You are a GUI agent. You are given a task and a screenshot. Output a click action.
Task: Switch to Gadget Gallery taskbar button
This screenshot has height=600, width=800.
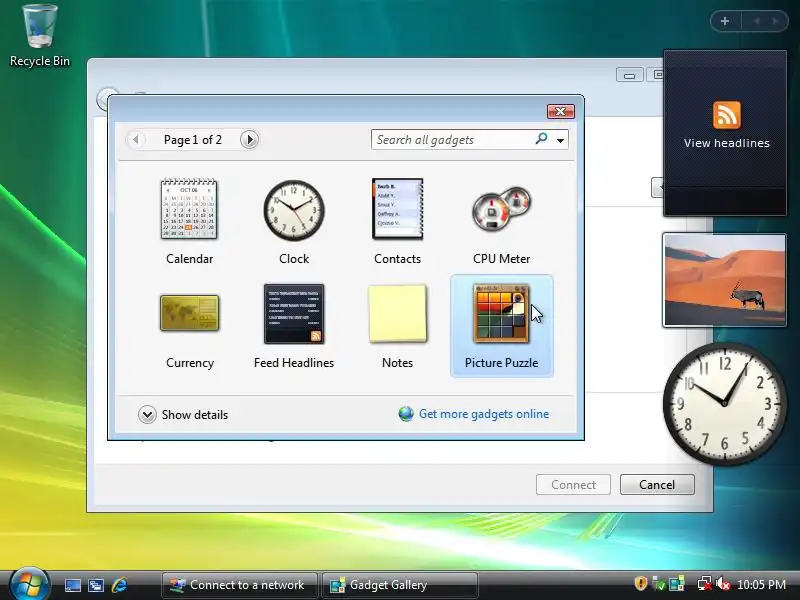click(399, 585)
